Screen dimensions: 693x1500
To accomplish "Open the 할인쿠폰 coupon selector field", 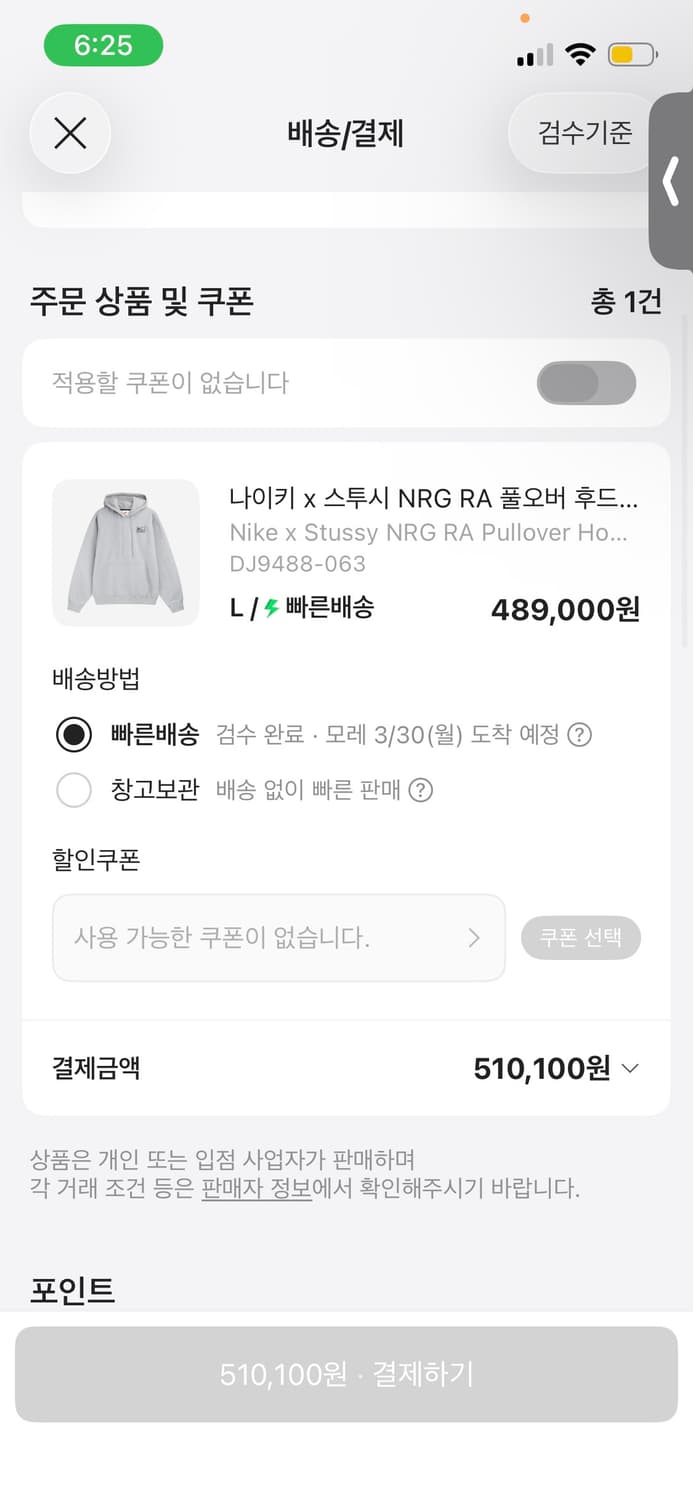I will click(278, 937).
